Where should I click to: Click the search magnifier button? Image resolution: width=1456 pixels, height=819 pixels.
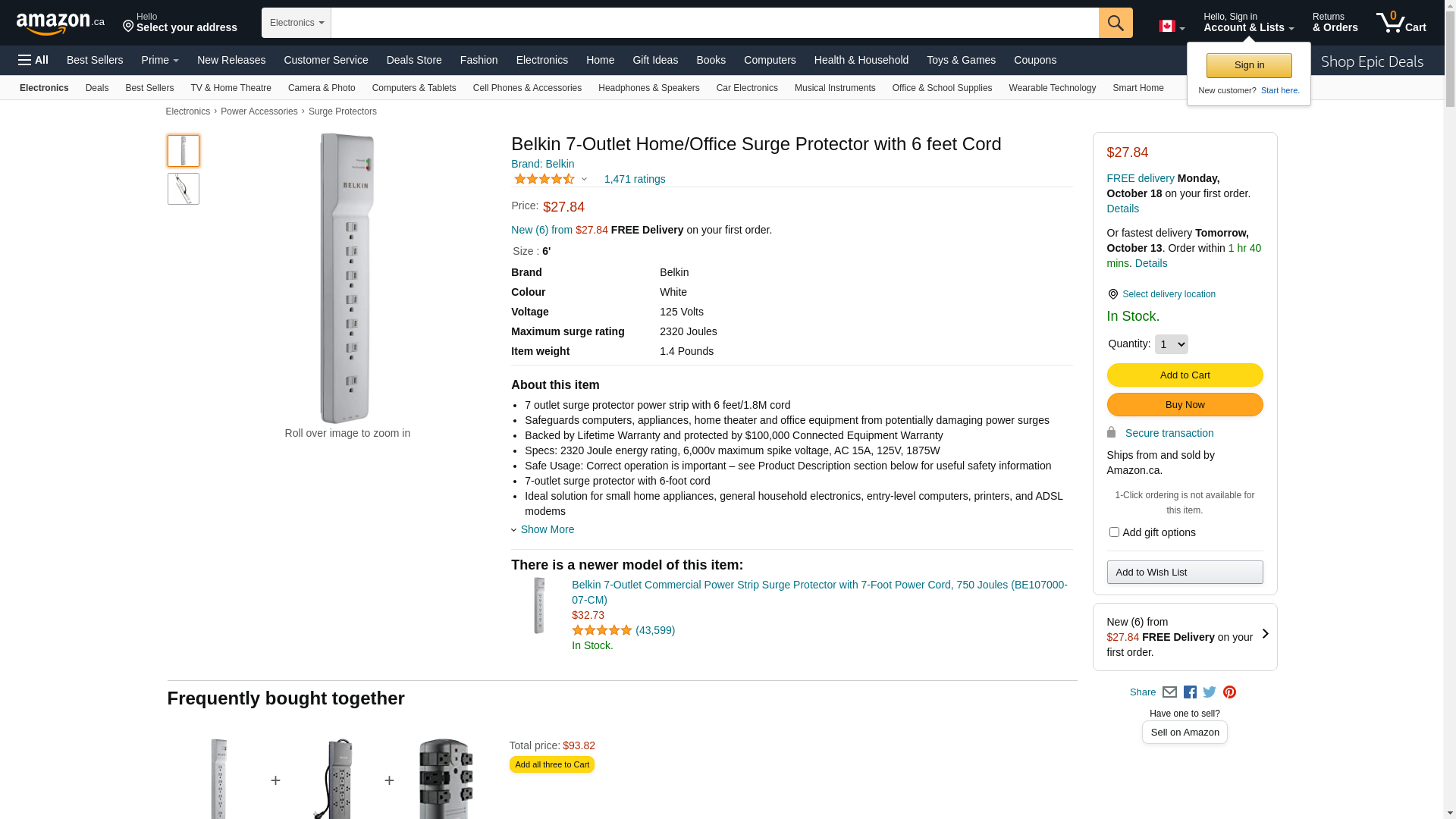coord(1116,23)
